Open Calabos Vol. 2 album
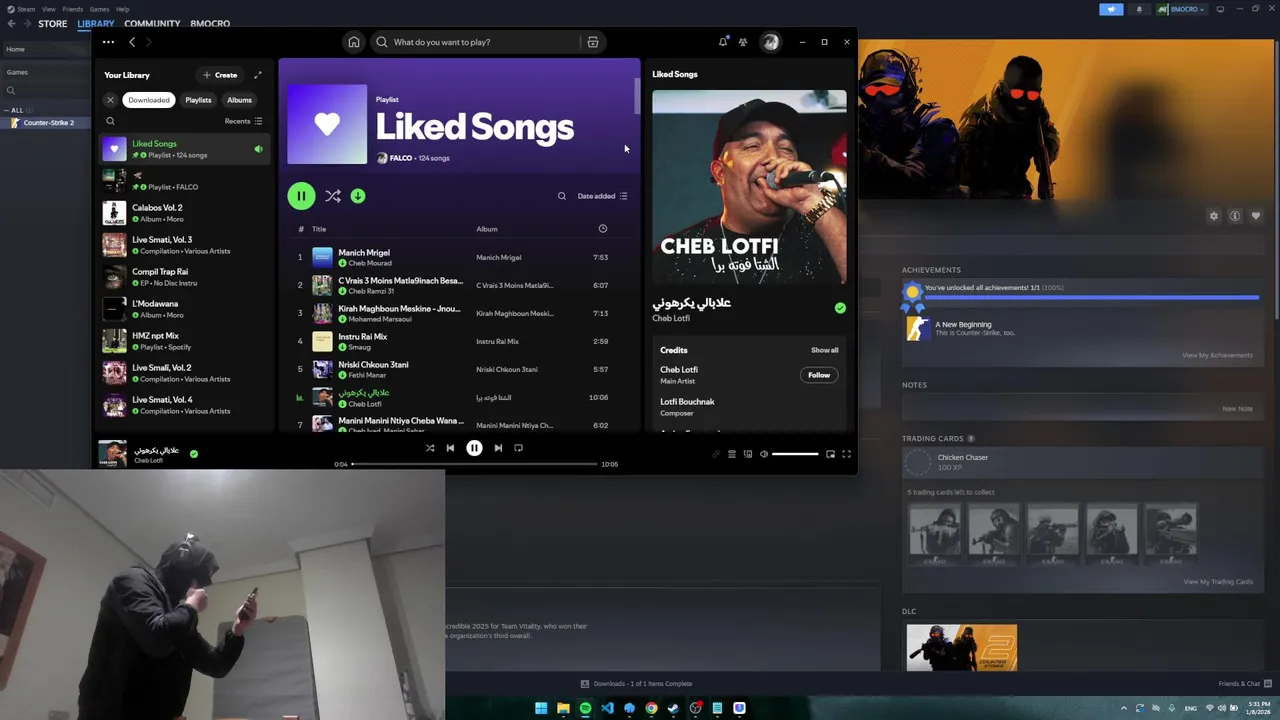The height and width of the screenshot is (720, 1280). click(x=185, y=213)
